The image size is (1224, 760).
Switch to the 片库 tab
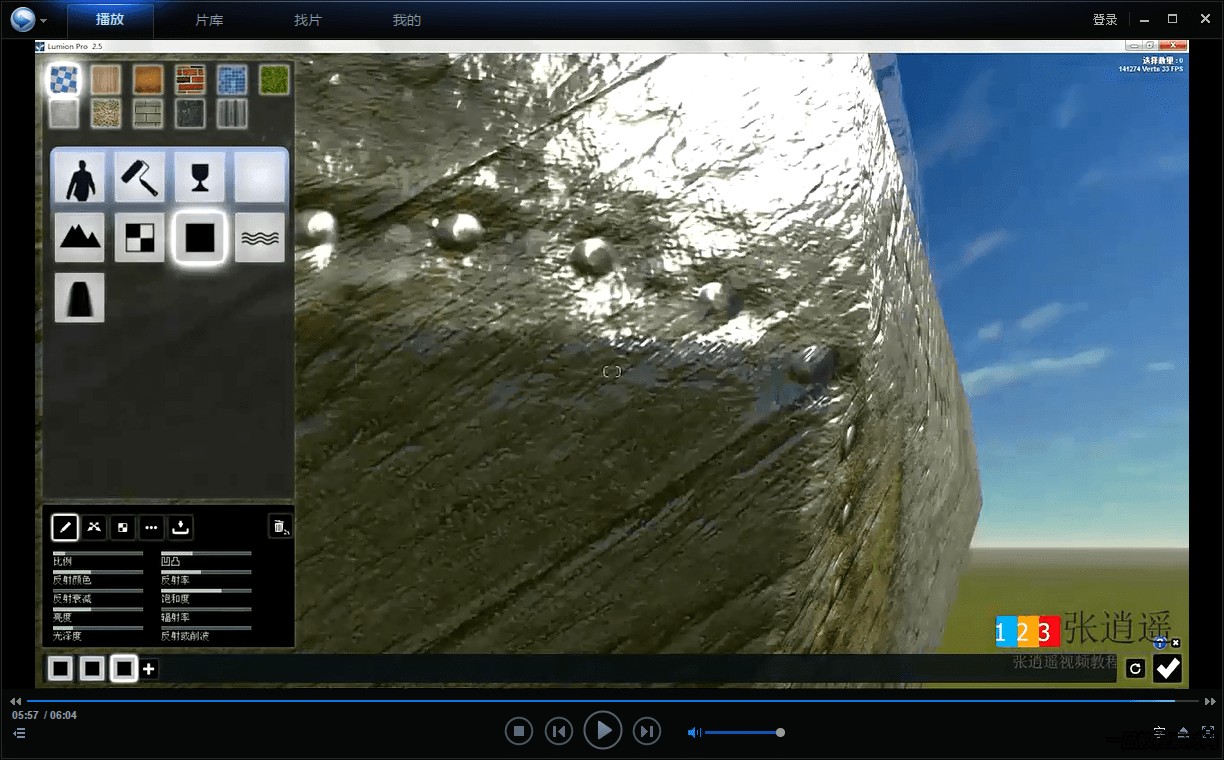coord(209,20)
